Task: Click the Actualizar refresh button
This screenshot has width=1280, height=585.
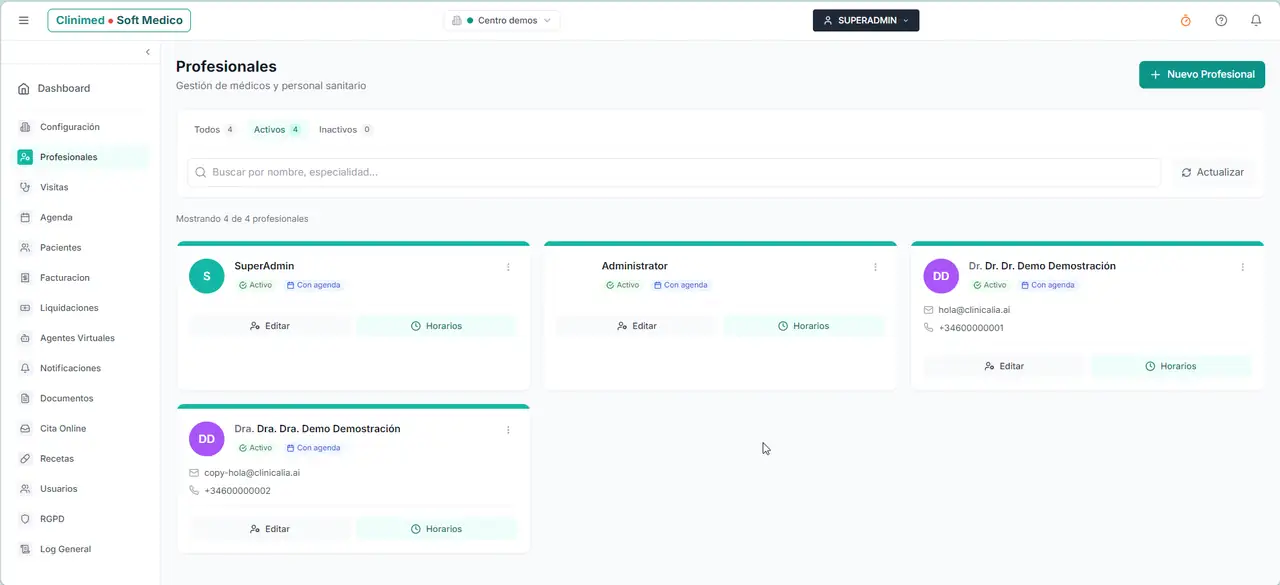Action: (x=1213, y=172)
